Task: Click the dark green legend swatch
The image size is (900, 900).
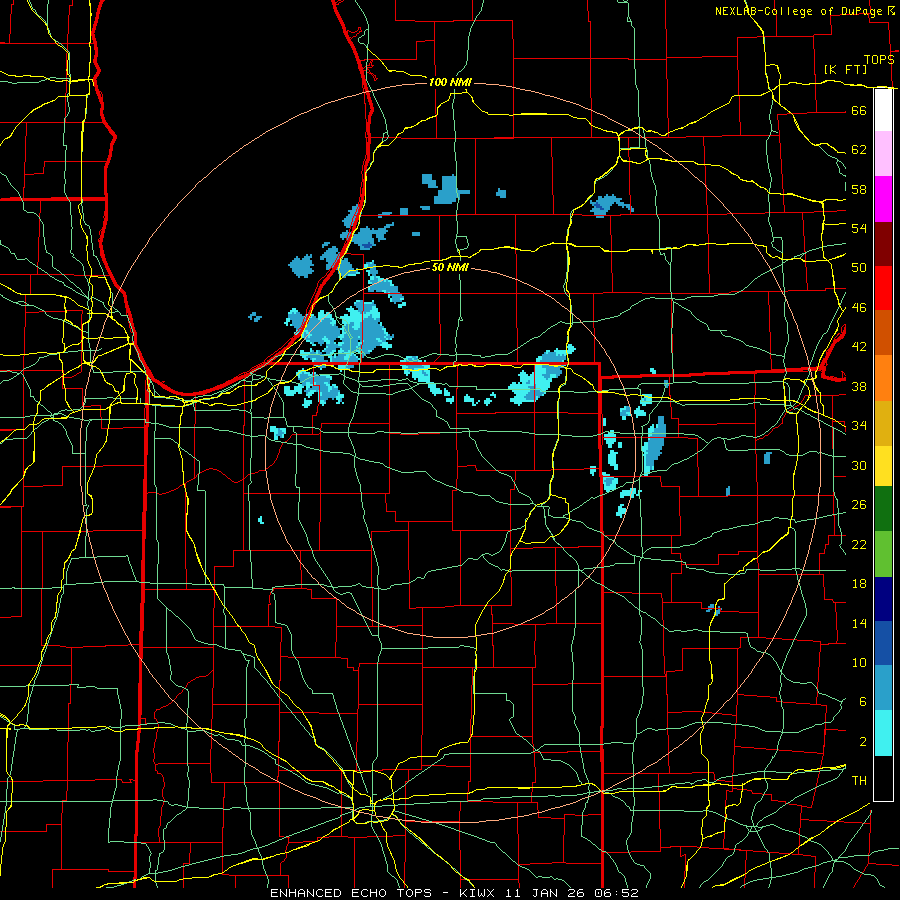Action: (883, 509)
